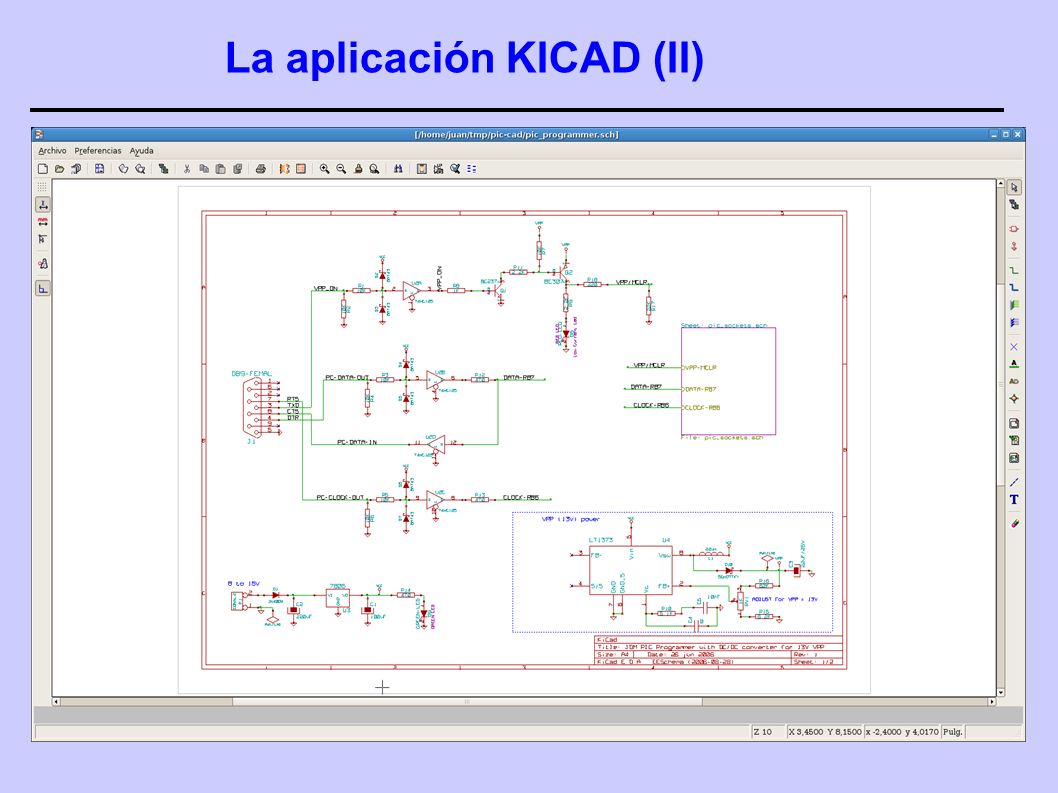The width and height of the screenshot is (1058, 793).
Task: Click the vertical scrollbar up arrow
Action: [x=1001, y=184]
